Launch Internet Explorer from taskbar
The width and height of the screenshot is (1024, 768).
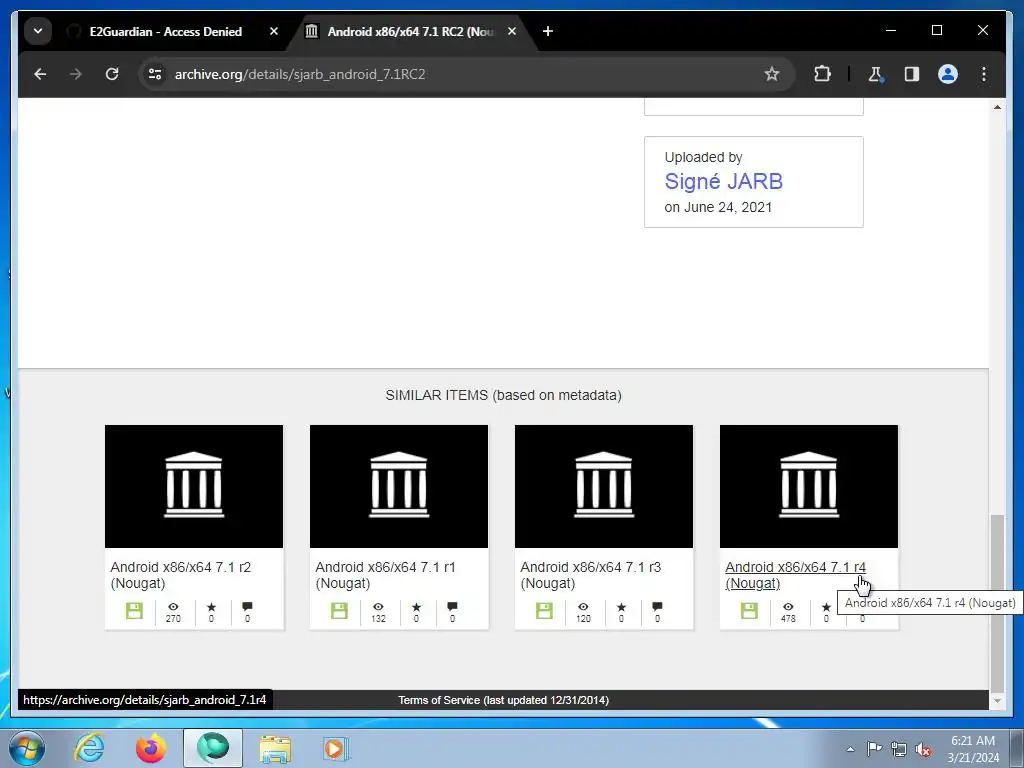click(89, 748)
